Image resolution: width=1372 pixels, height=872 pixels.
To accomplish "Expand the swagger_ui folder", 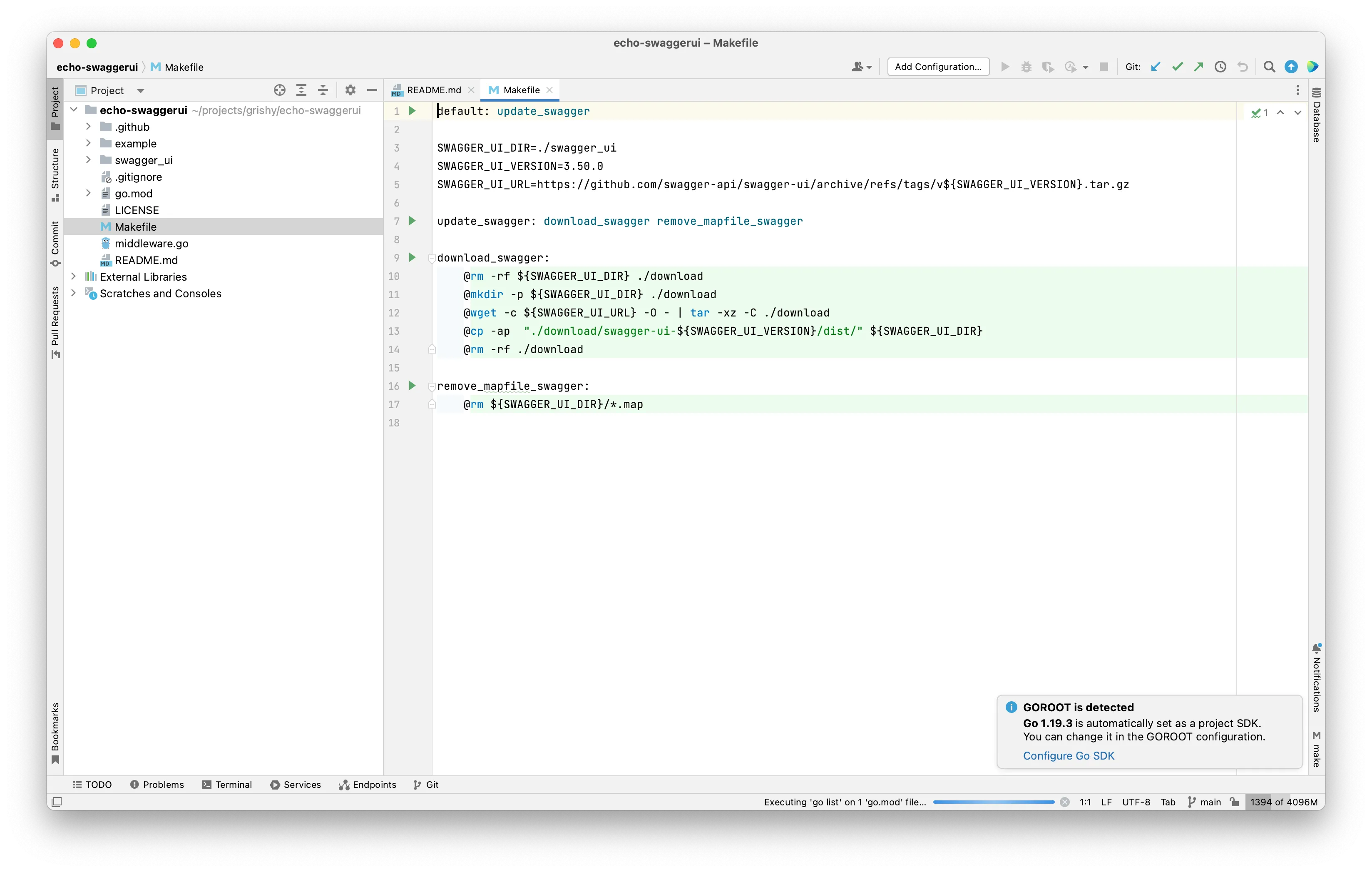I will [x=88, y=160].
